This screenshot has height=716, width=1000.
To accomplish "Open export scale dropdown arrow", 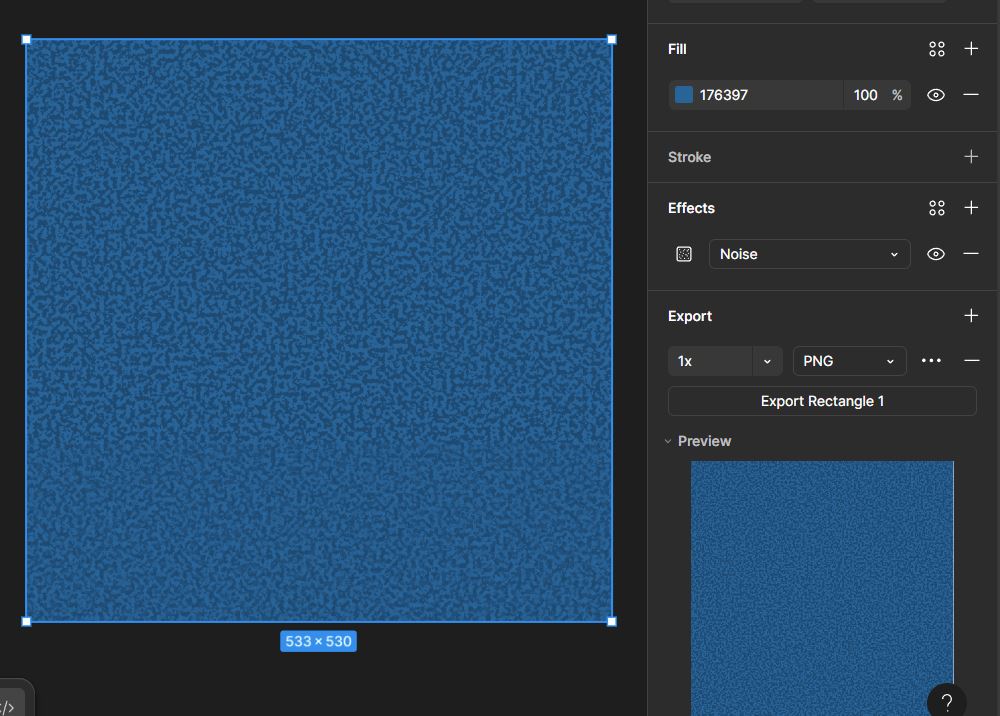I will point(767,361).
